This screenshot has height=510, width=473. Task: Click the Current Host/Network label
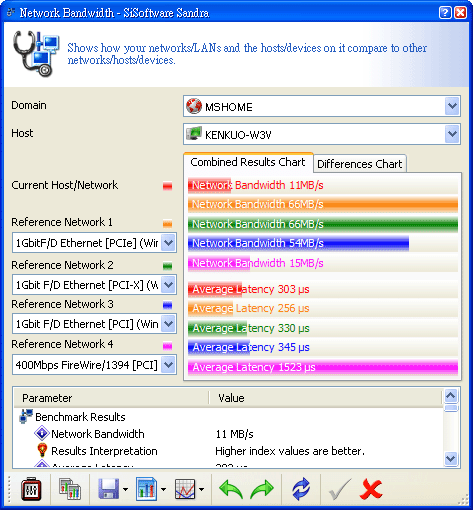(x=65, y=185)
